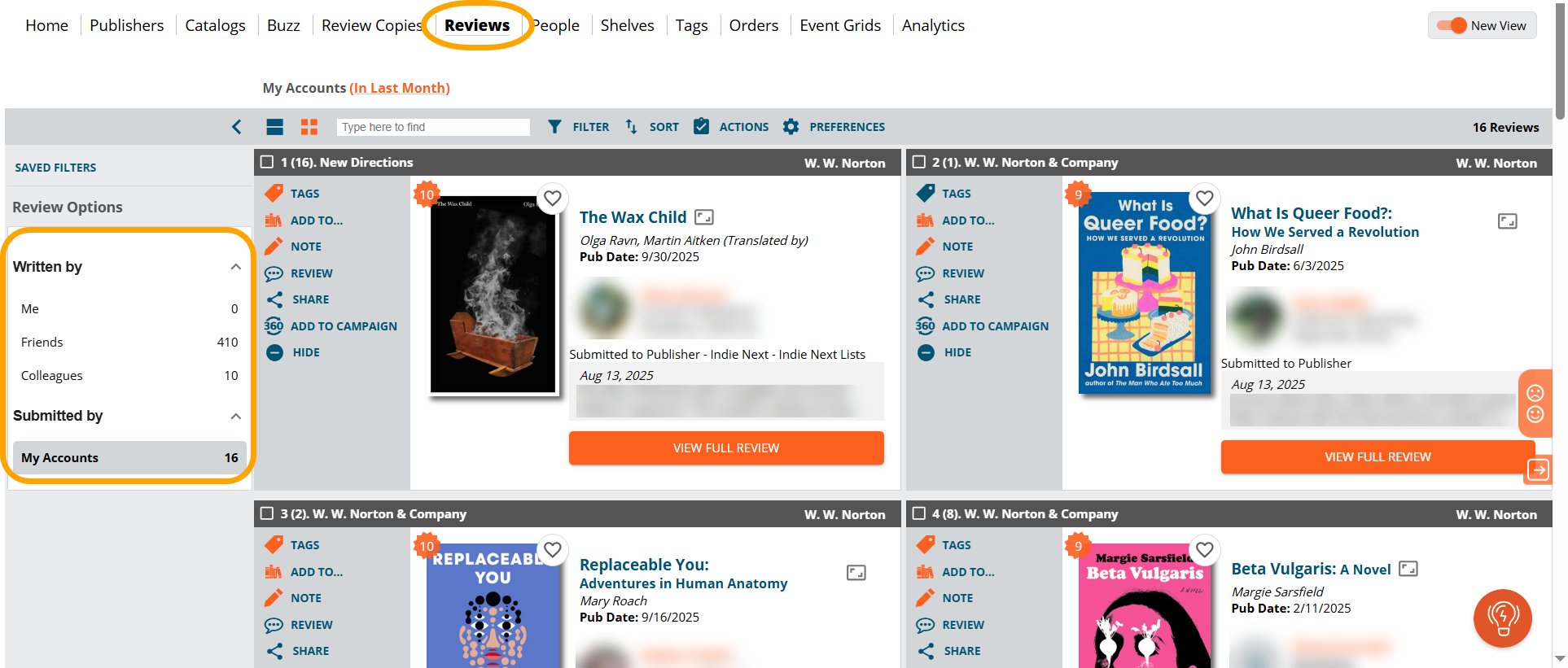The image size is (1568, 668).
Task: Select checkbox for review 4 Beta Vulgaris
Action: (919, 513)
